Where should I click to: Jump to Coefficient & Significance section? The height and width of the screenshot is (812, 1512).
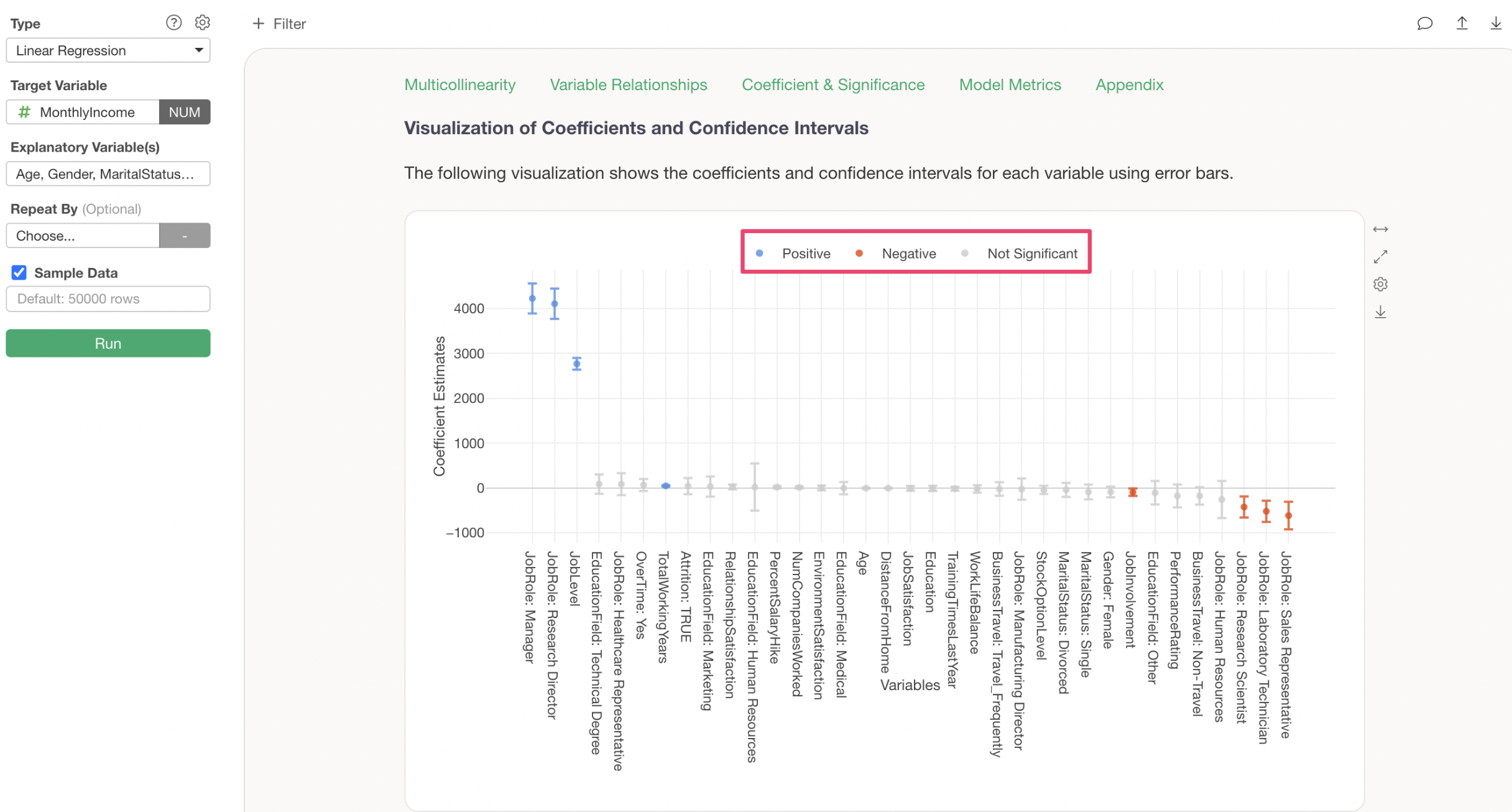833,85
